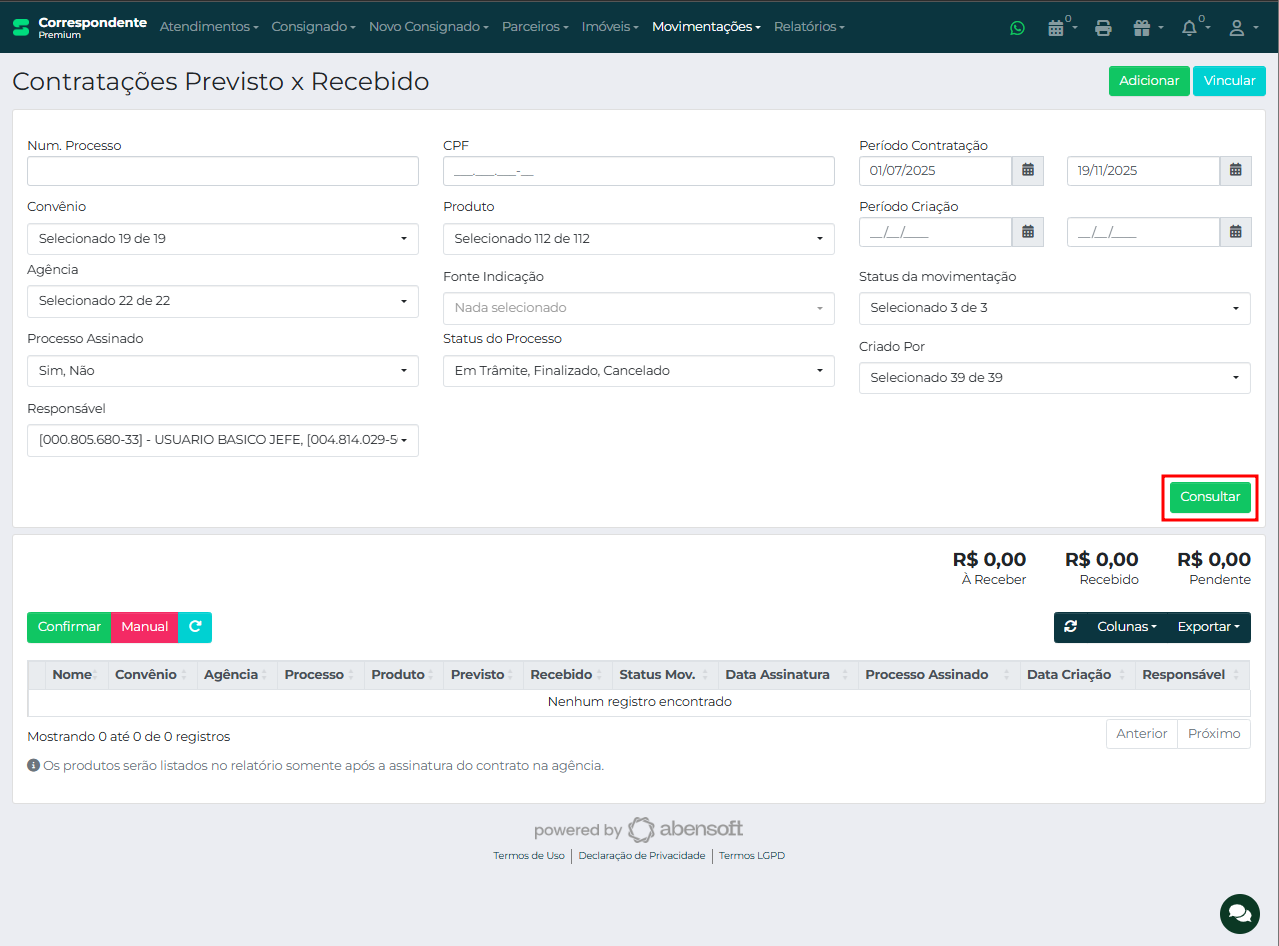
Task: Open the Movimentações menu
Action: click(x=706, y=27)
